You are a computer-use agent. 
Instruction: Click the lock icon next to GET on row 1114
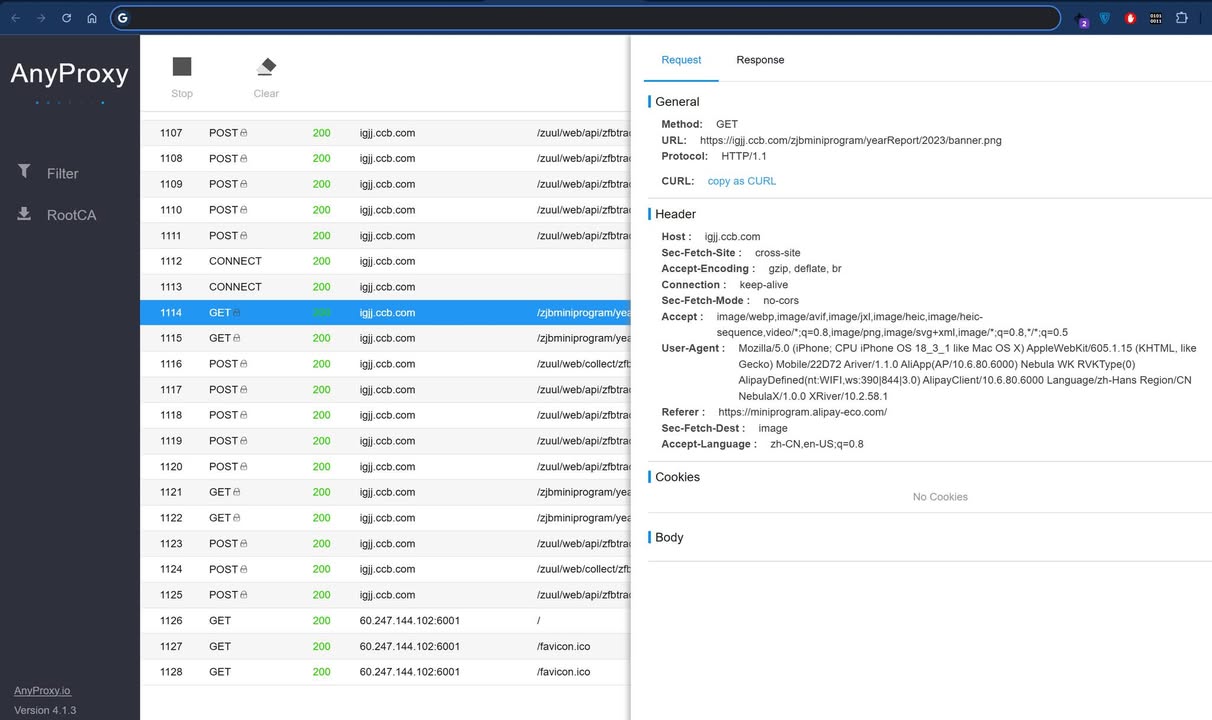[237, 312]
